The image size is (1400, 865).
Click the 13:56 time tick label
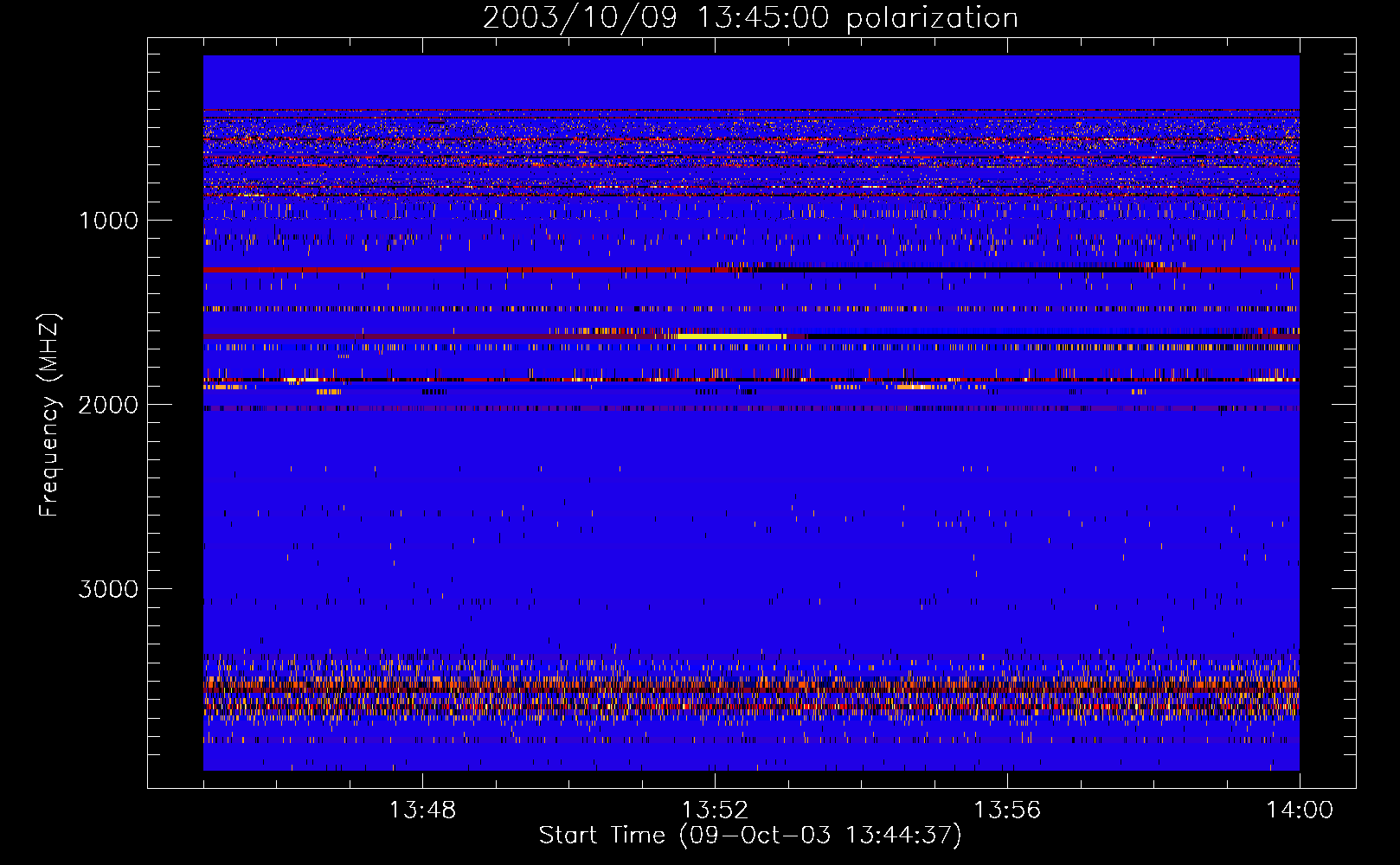click(1007, 811)
